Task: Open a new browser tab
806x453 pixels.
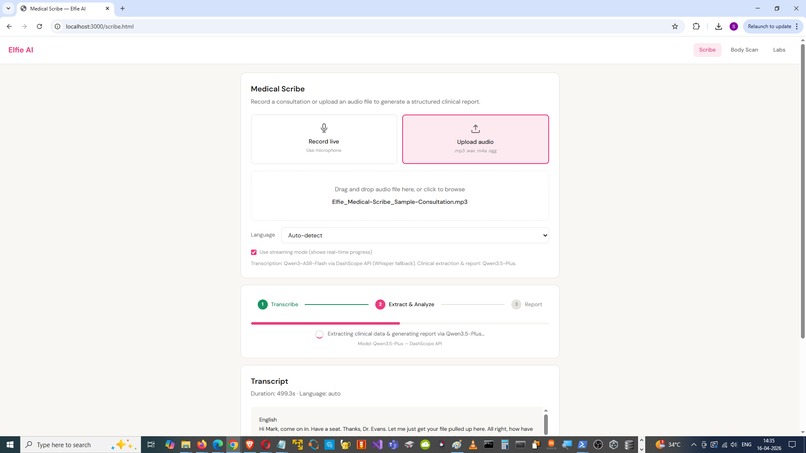Action: pos(122,8)
